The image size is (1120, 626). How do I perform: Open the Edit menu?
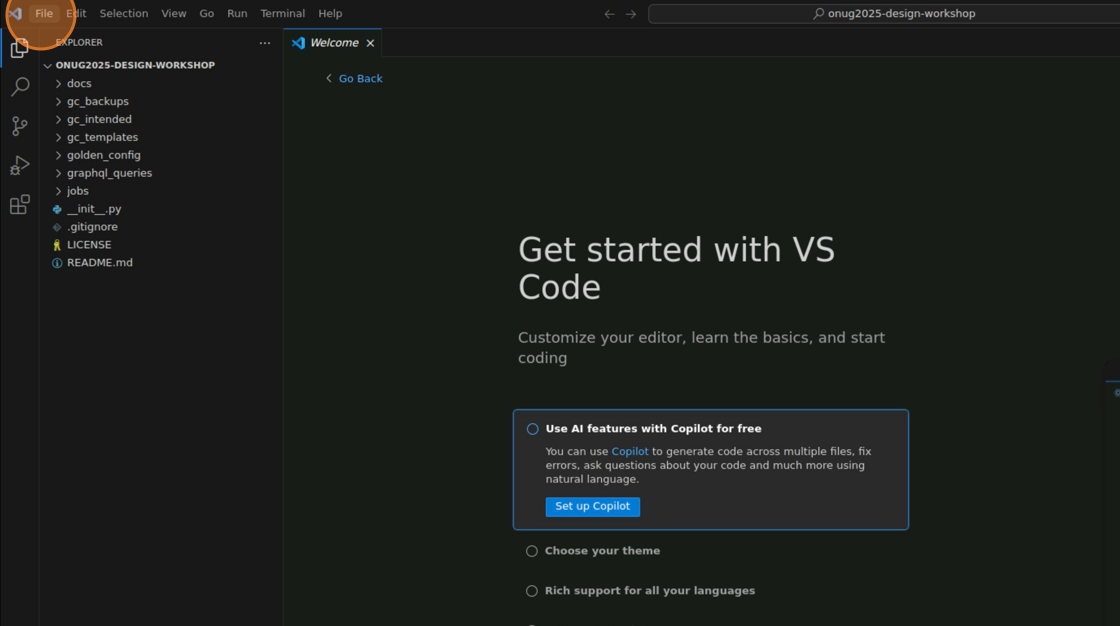[76, 14]
